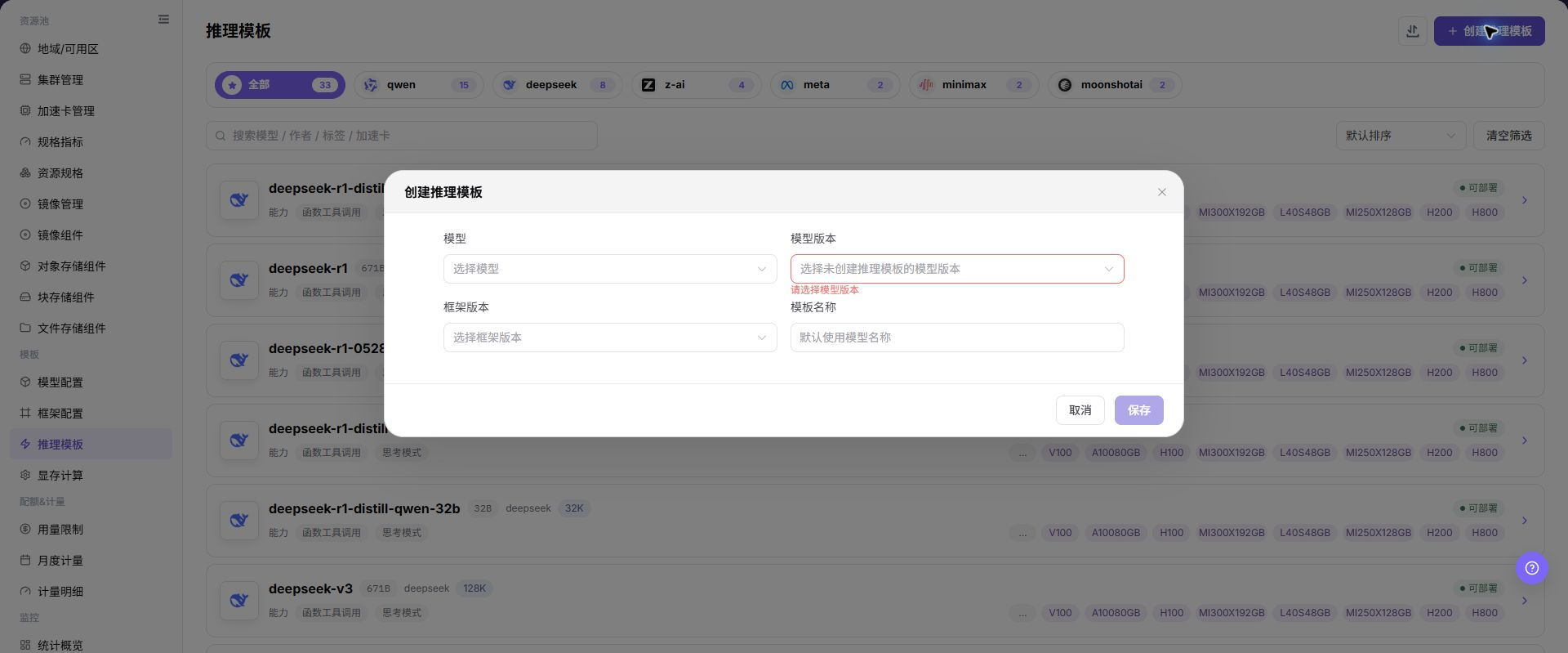Click "可部署" status in deepseek-r1-0528 row
Image resolution: width=1568 pixels, height=653 pixels.
click(1479, 348)
